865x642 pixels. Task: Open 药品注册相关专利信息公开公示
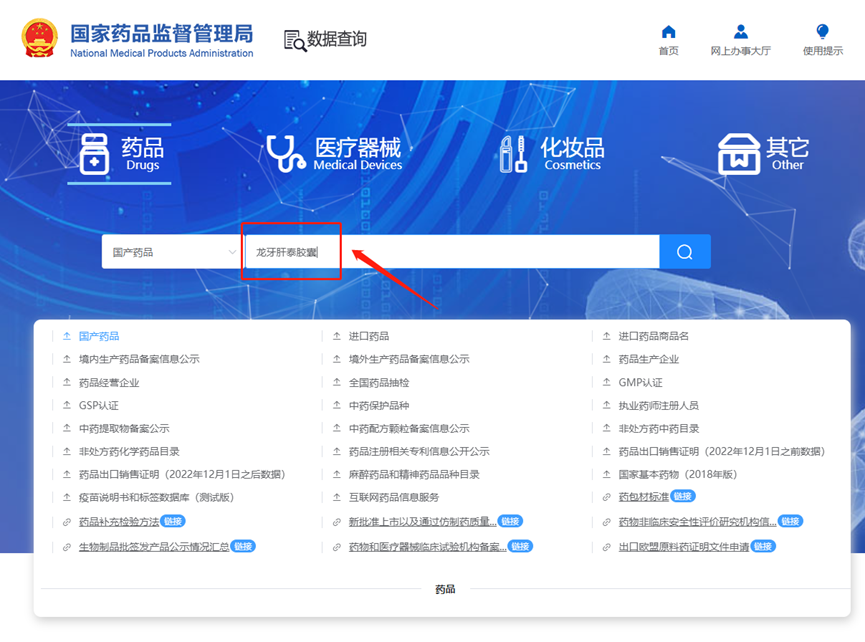coord(419,452)
